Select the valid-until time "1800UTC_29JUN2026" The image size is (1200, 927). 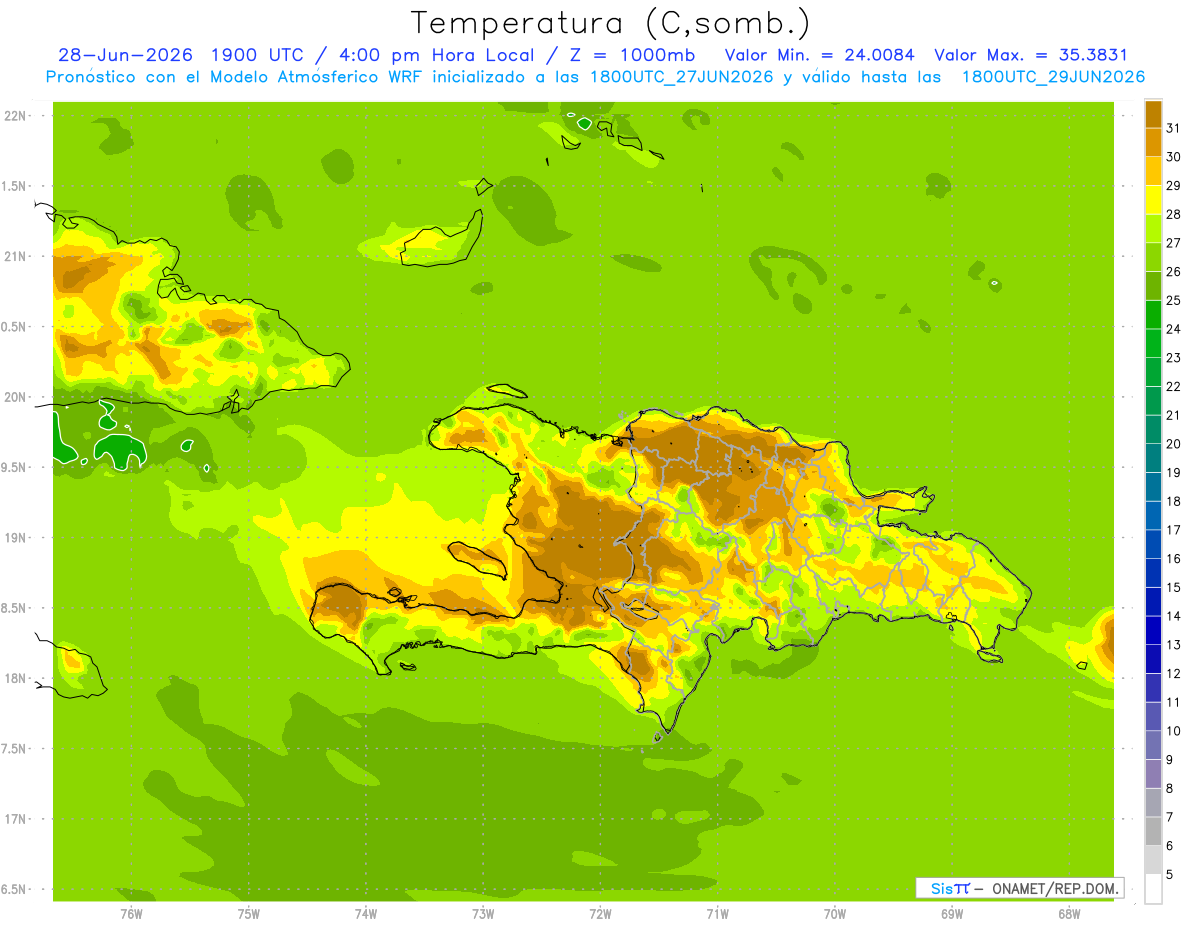(x=1053, y=77)
